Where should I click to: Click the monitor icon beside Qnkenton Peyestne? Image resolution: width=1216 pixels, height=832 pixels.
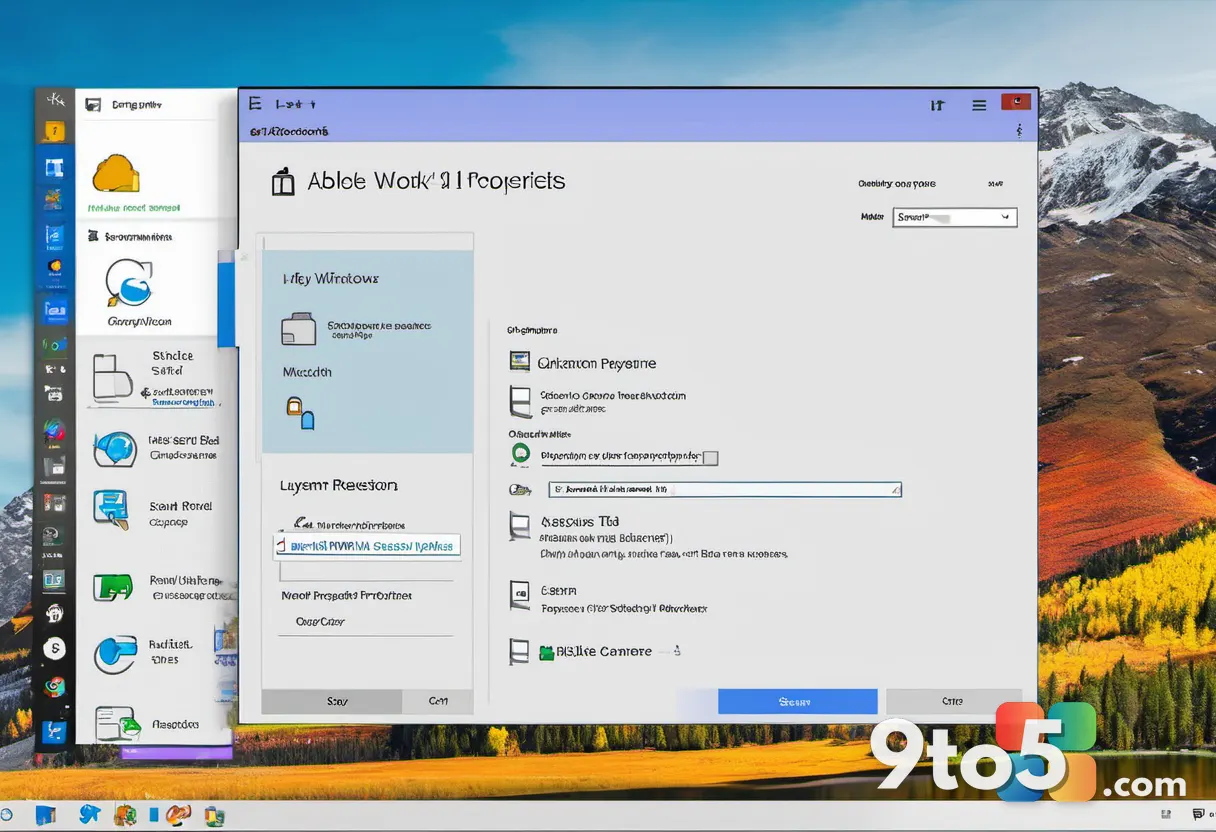click(x=519, y=362)
